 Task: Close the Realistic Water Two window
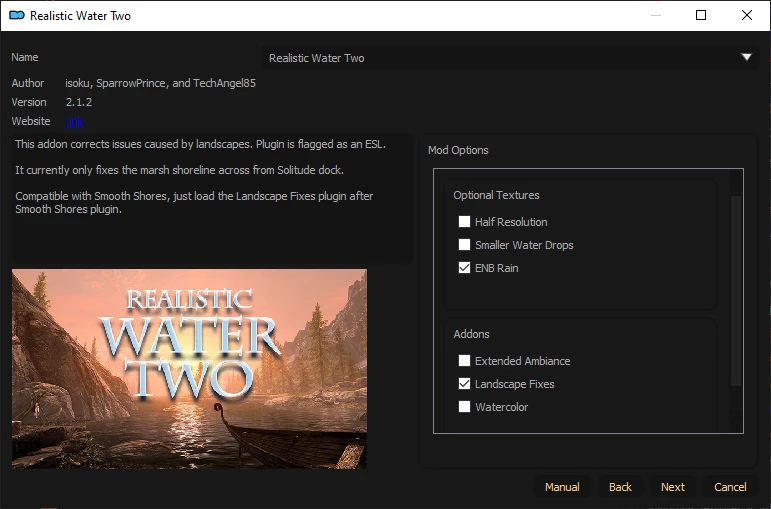point(746,15)
